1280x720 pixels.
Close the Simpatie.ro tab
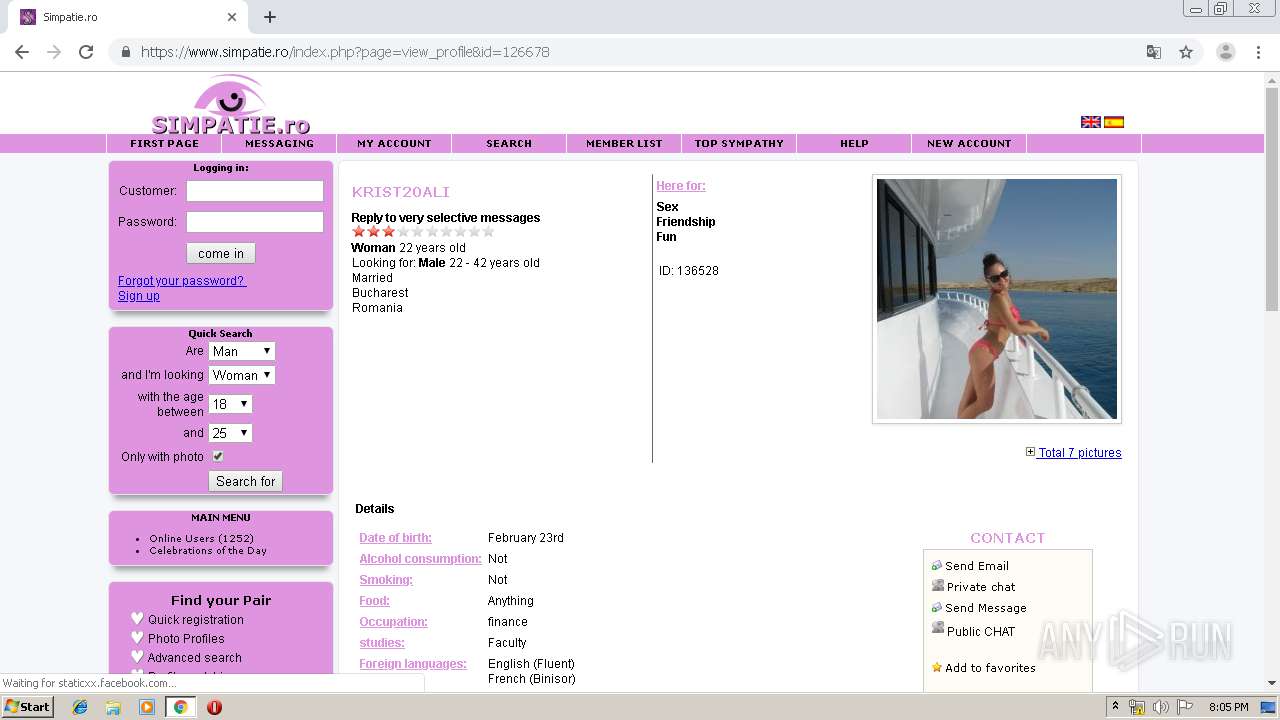pos(232,17)
